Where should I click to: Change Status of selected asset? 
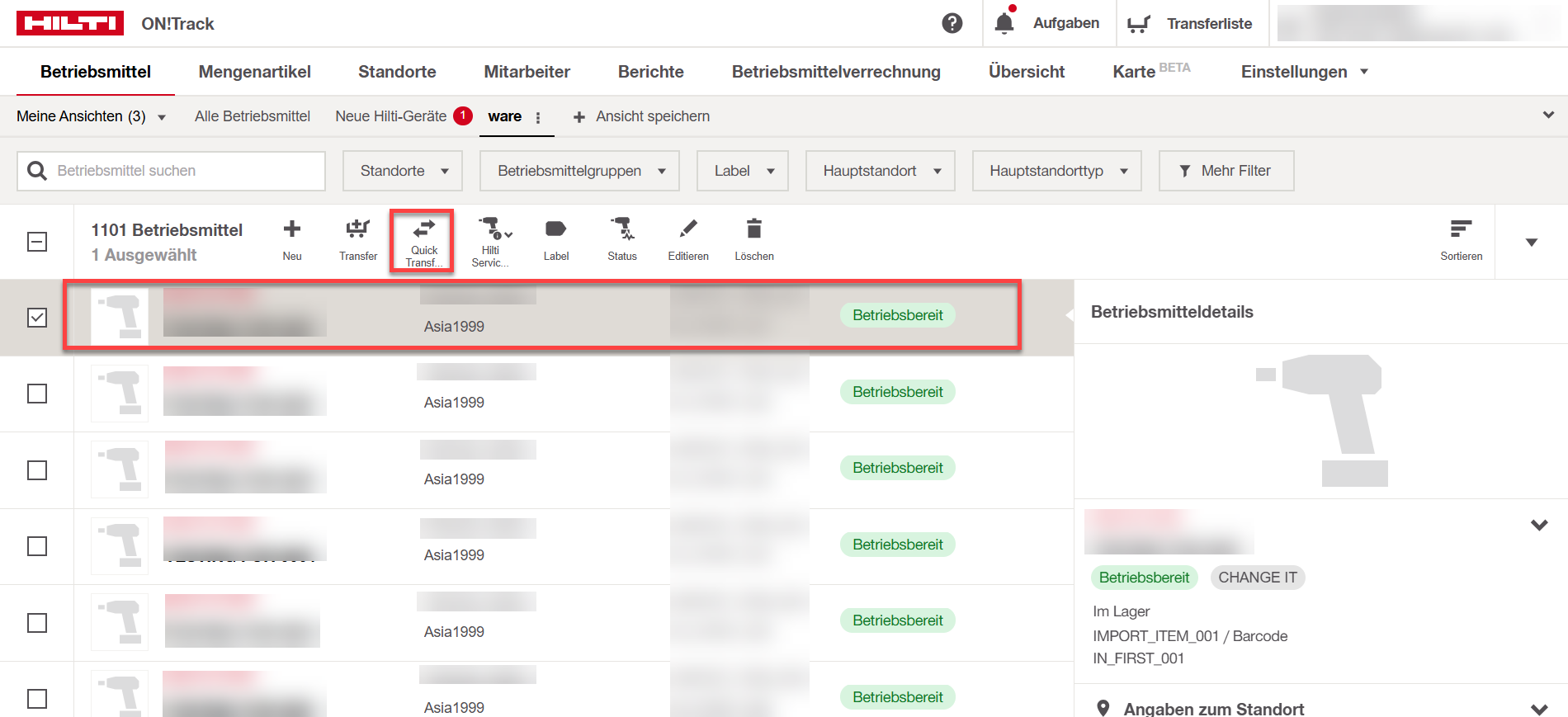[x=622, y=240]
